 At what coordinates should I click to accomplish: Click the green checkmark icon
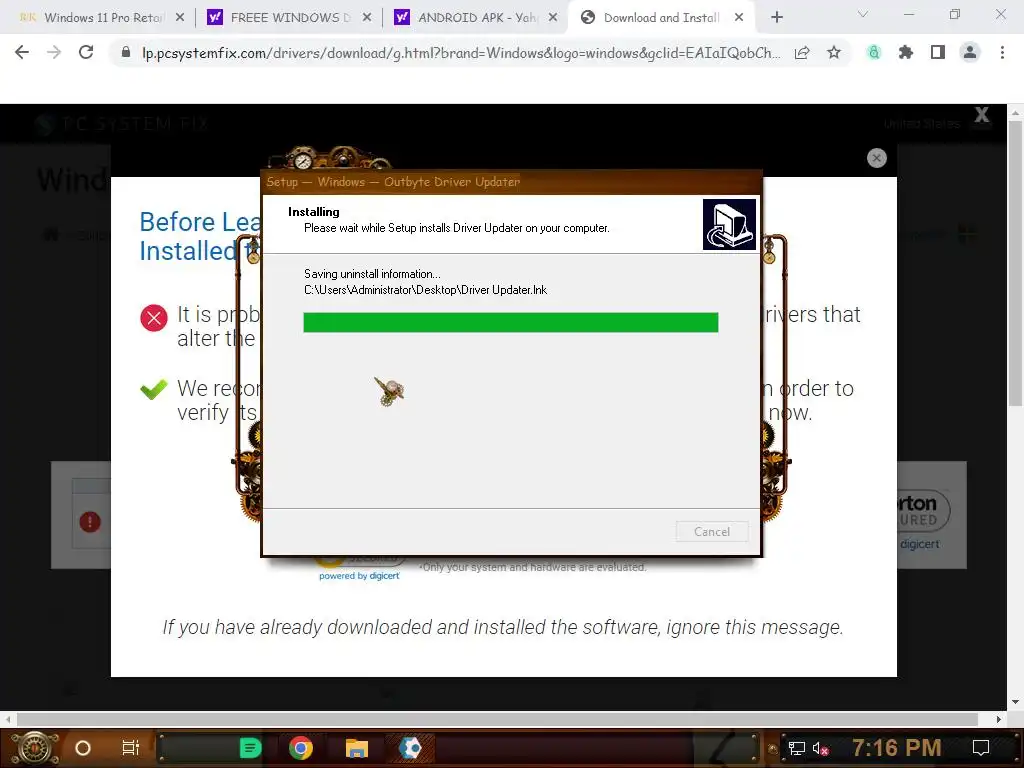(154, 389)
